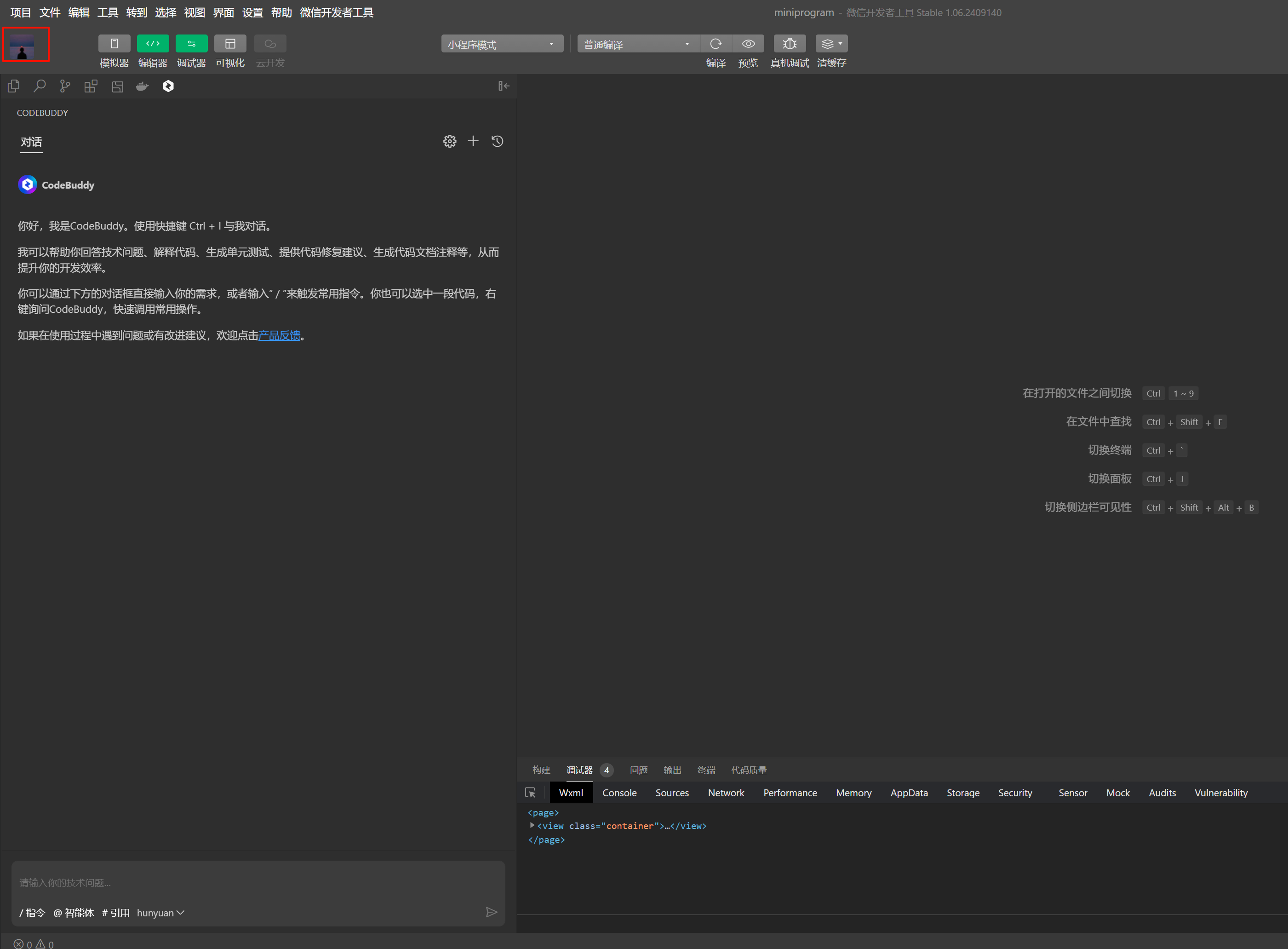Click the @ 智能体 agent button

coord(74,913)
